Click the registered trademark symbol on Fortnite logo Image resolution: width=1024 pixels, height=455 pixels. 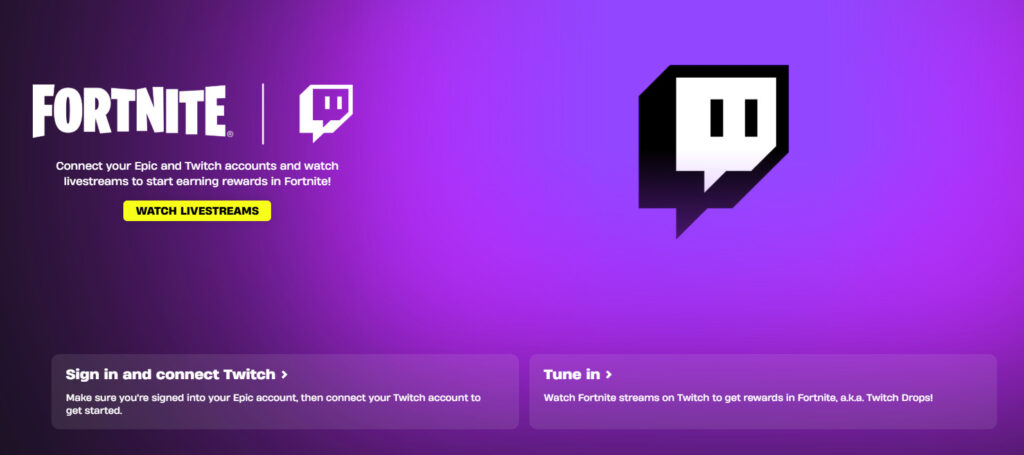click(229, 134)
